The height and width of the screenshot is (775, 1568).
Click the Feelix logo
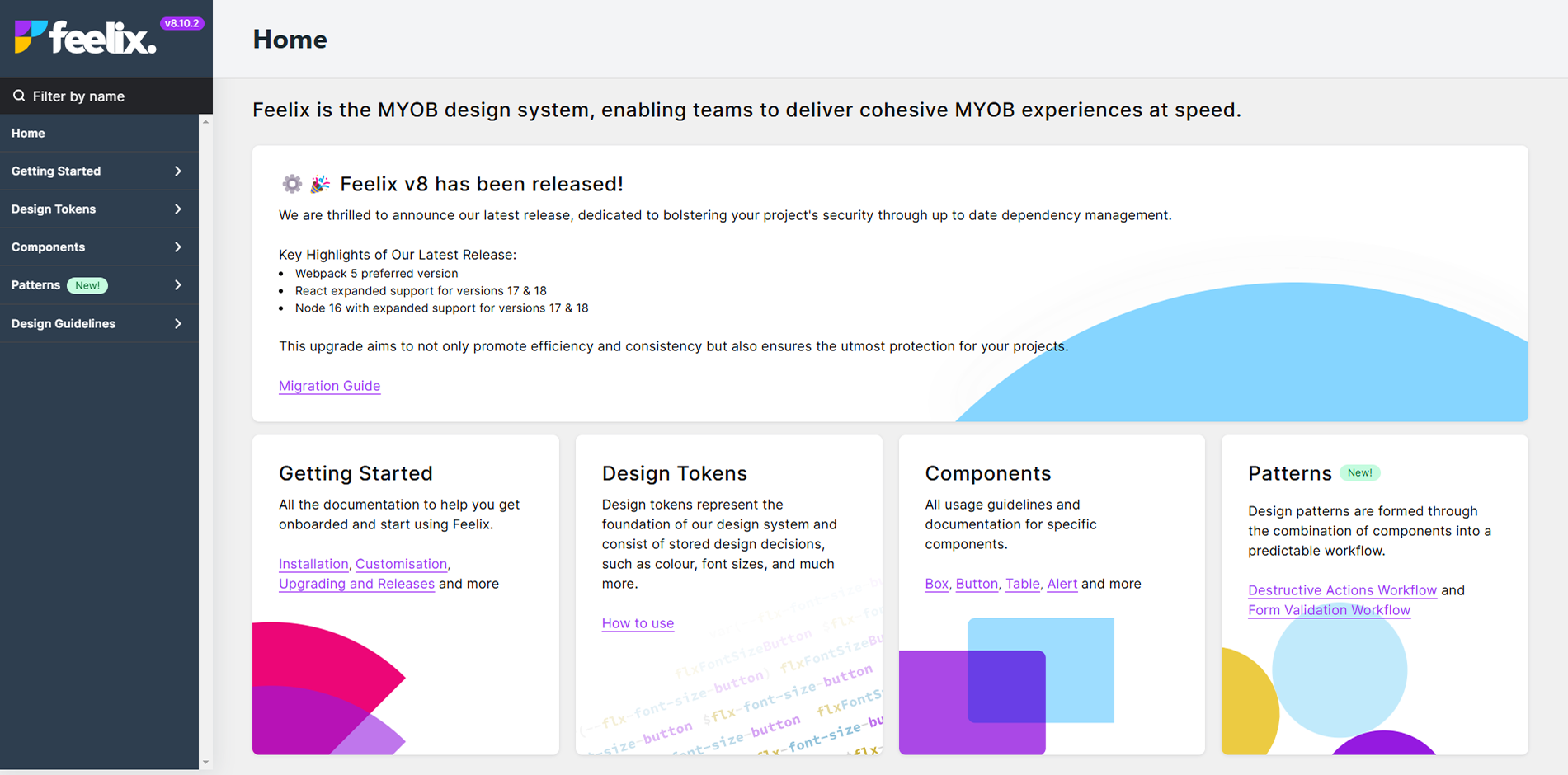(x=86, y=38)
